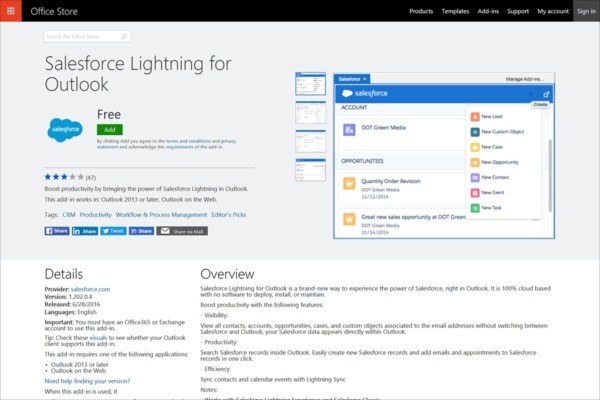Screen dimensions: 600x400
Task: Select the first screenshot thumbnail
Action: [310, 83]
